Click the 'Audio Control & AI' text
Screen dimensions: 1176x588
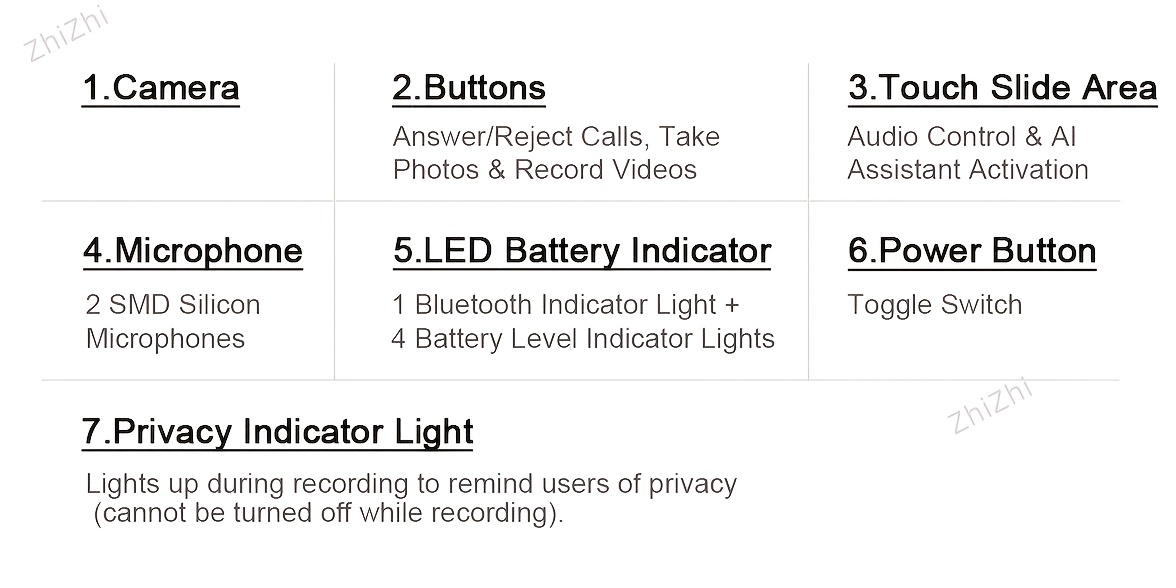pyautogui.click(x=962, y=136)
